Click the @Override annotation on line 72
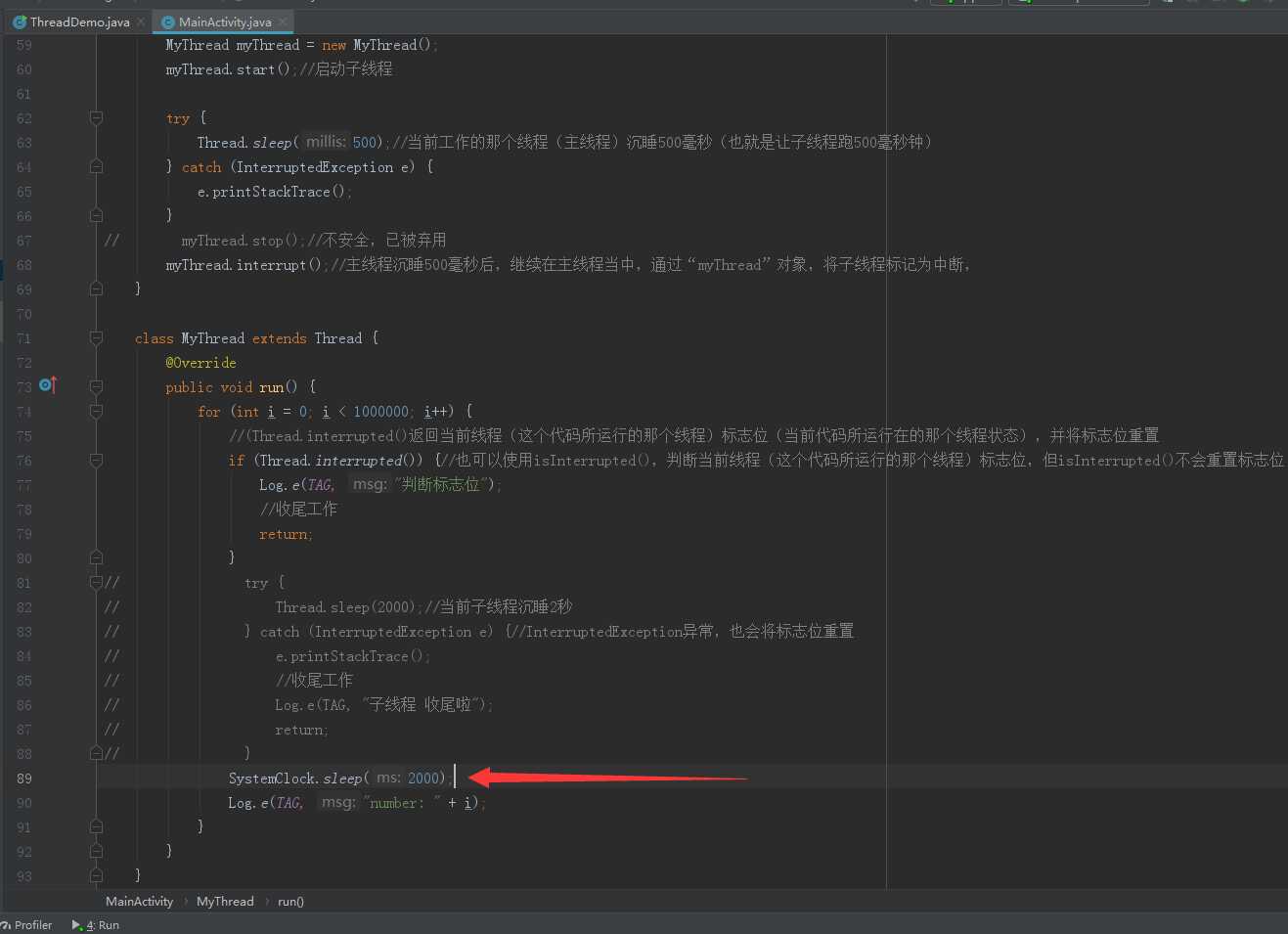1288x934 pixels. tap(200, 363)
